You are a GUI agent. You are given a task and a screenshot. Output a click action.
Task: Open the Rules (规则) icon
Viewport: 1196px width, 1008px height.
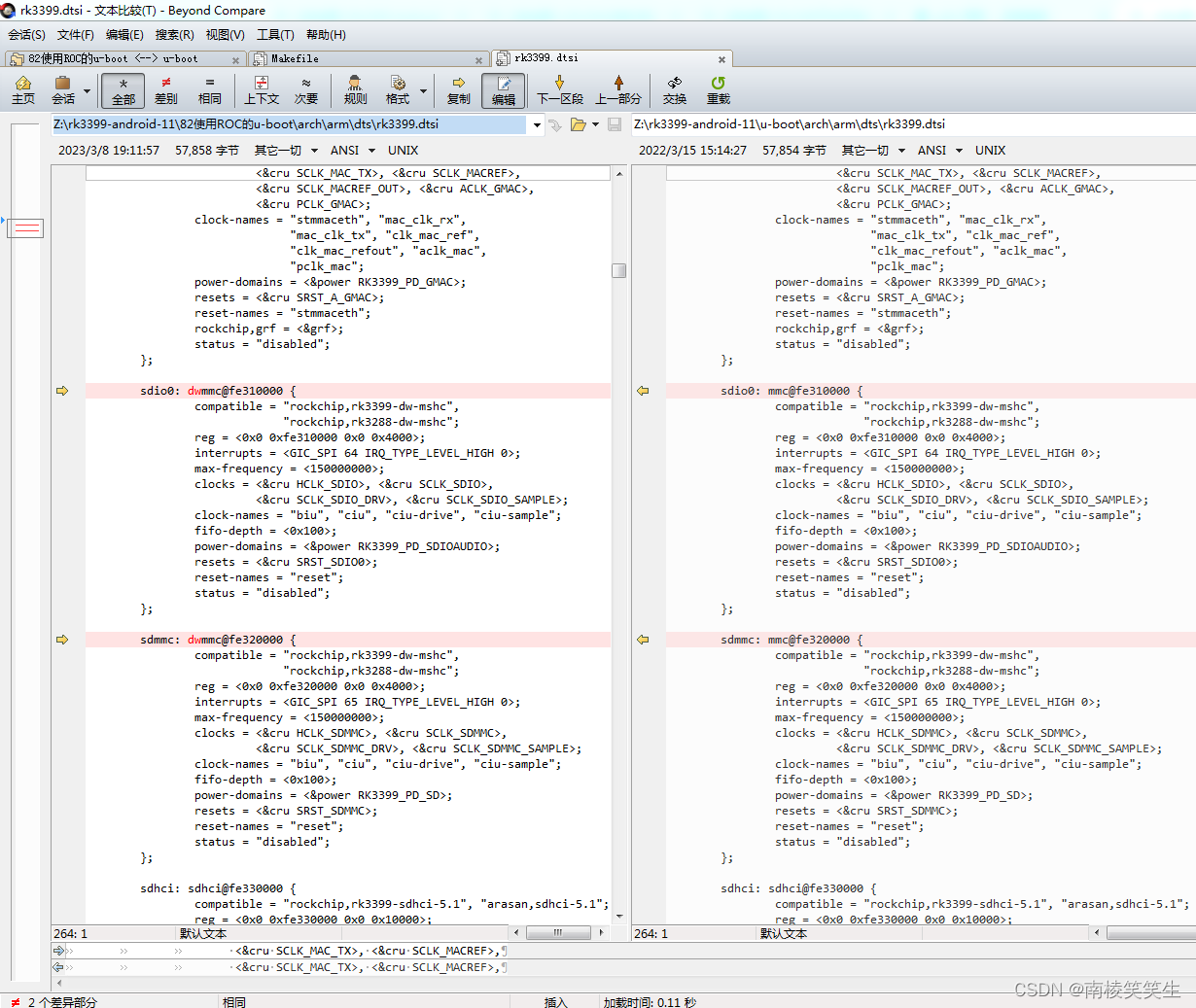pos(356,90)
